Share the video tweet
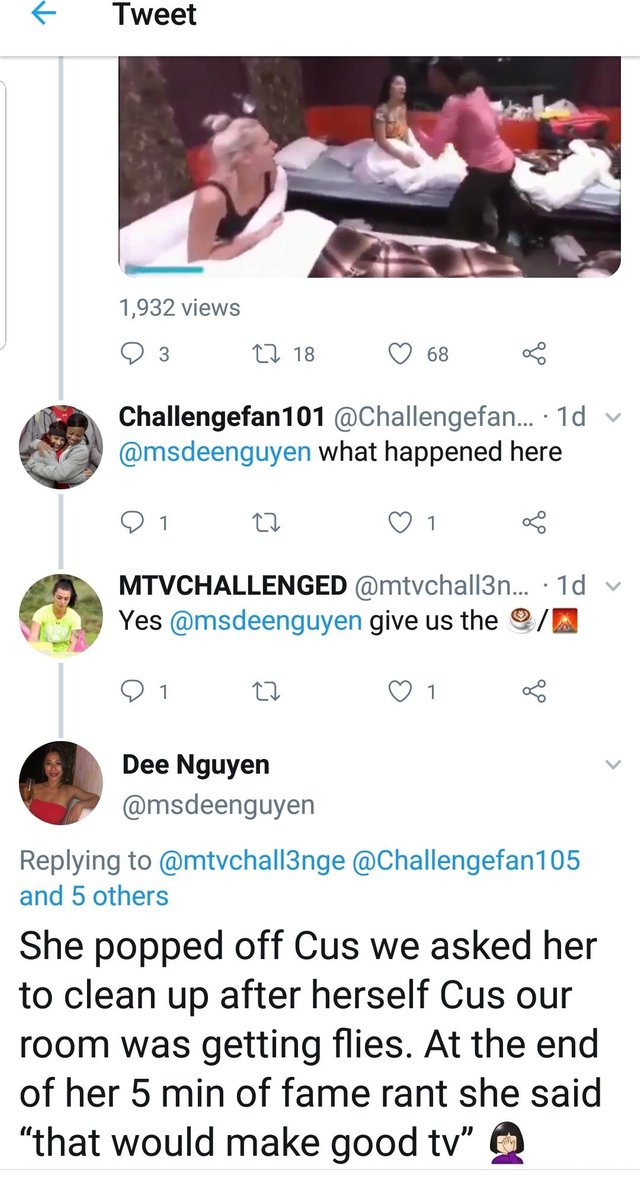Viewport: 640px width, 1192px height. [x=535, y=353]
